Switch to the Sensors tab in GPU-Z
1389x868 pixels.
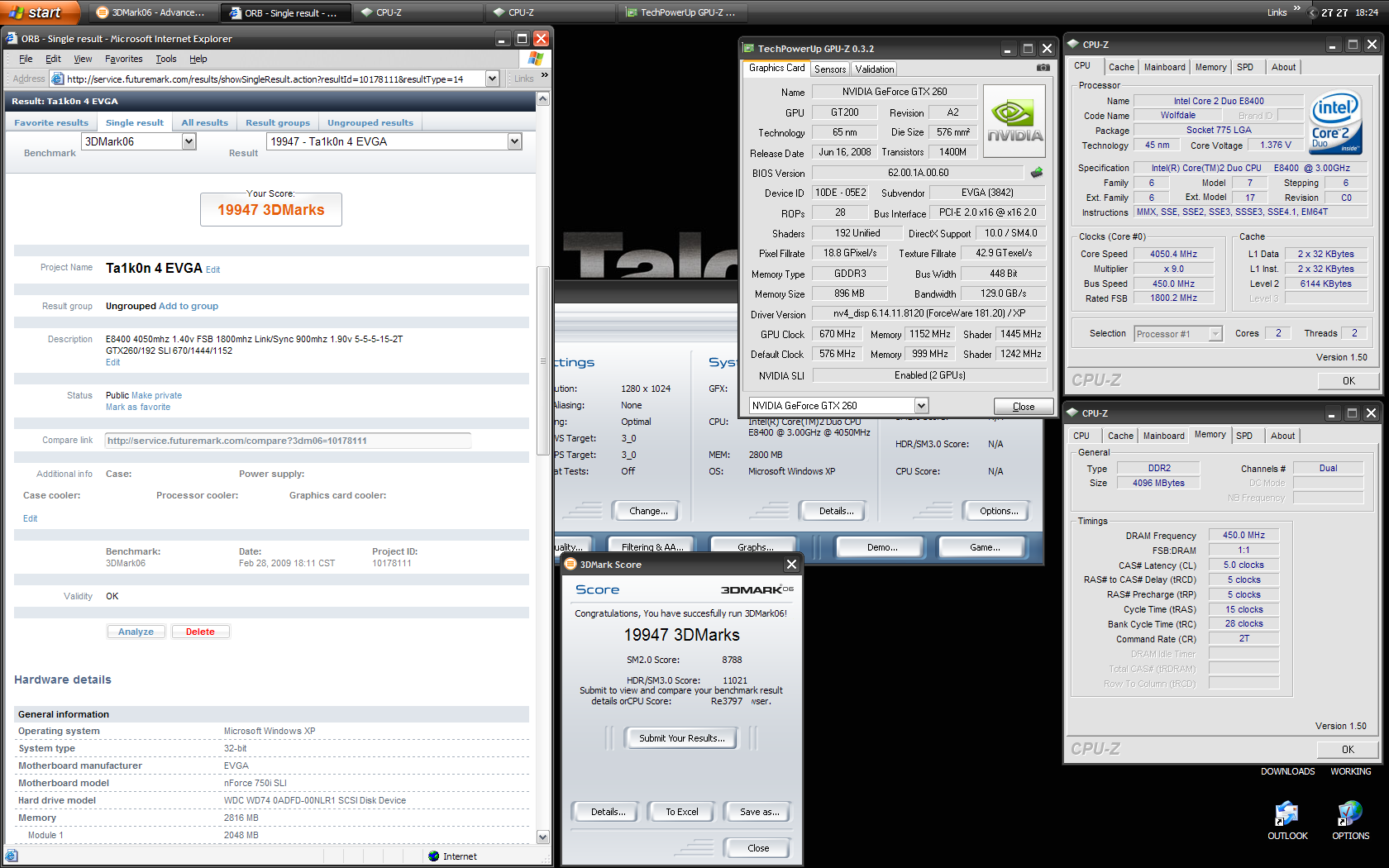pyautogui.click(x=830, y=69)
